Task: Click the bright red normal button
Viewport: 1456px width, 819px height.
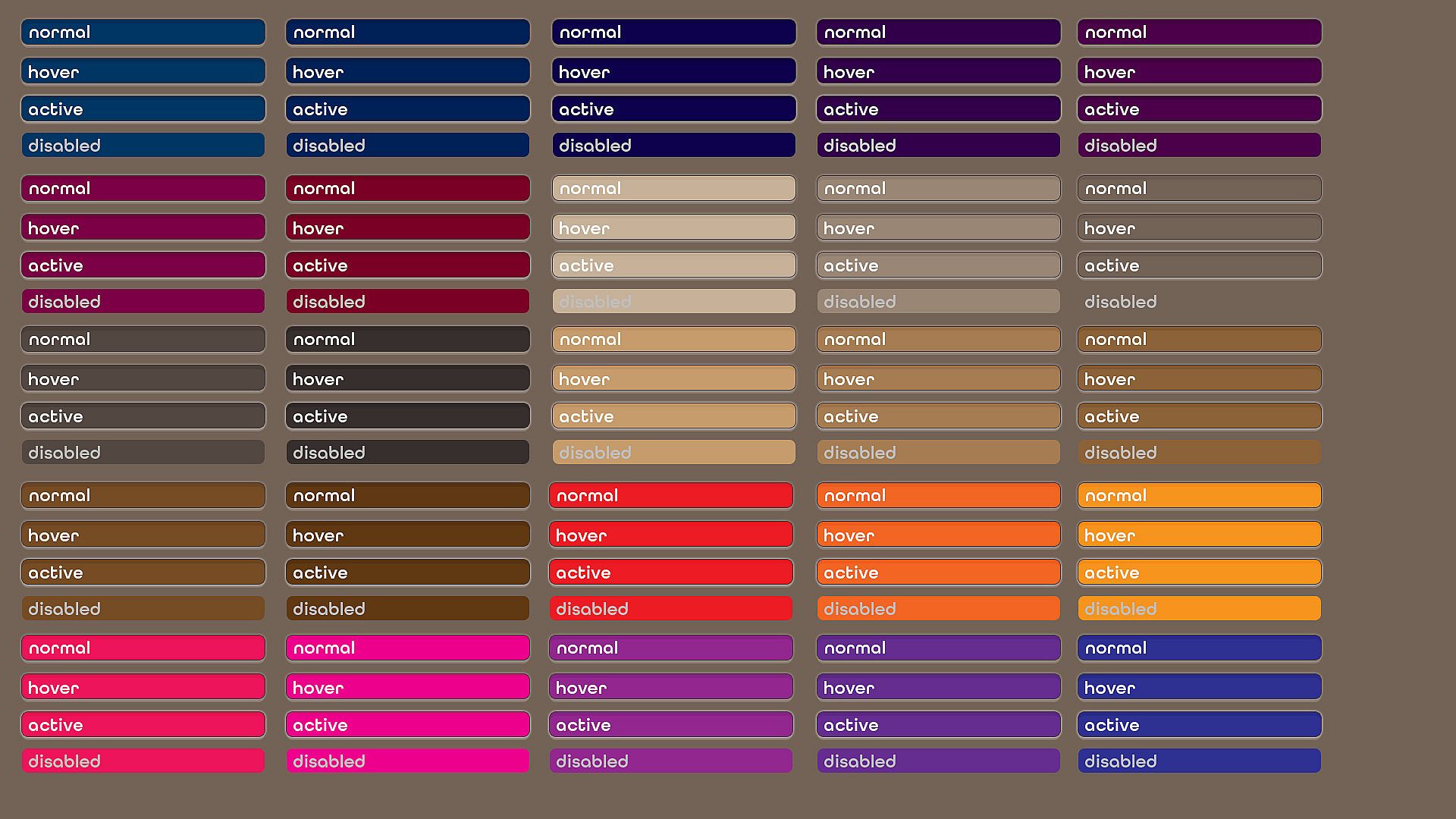Action: coord(671,496)
